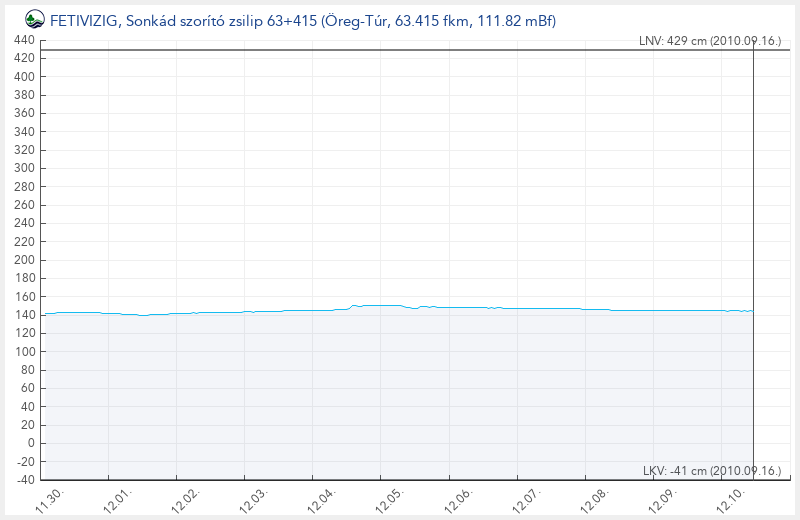Select the 12.03. date on x-axis
The width and height of the screenshot is (800, 520).
click(x=254, y=499)
